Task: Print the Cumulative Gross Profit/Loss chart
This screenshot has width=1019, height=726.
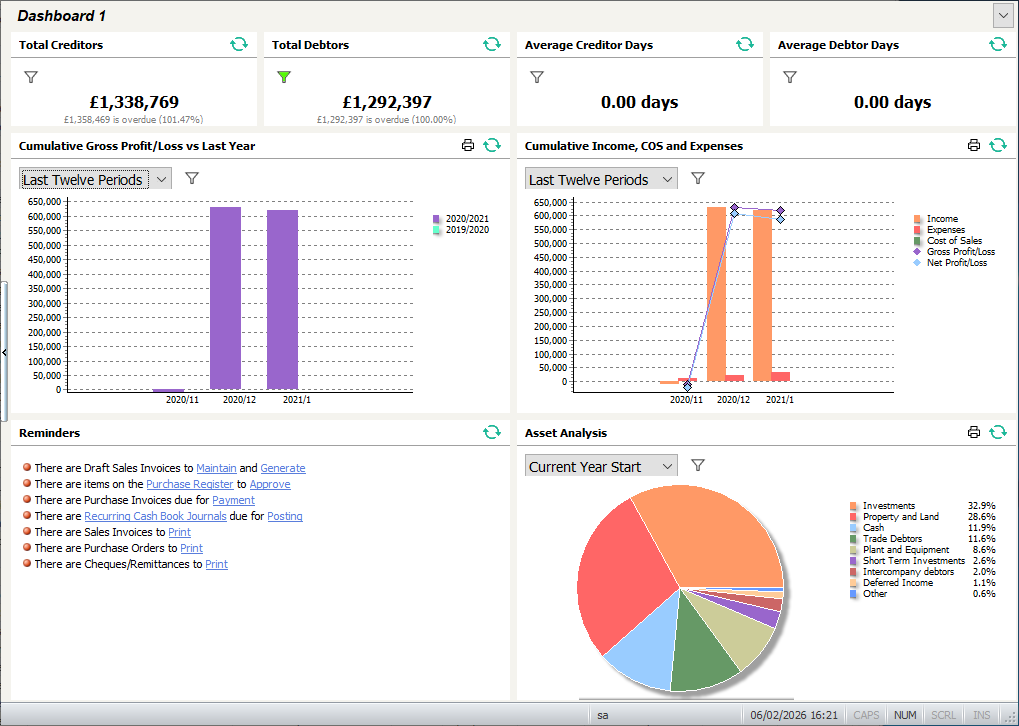Action: click(x=467, y=145)
